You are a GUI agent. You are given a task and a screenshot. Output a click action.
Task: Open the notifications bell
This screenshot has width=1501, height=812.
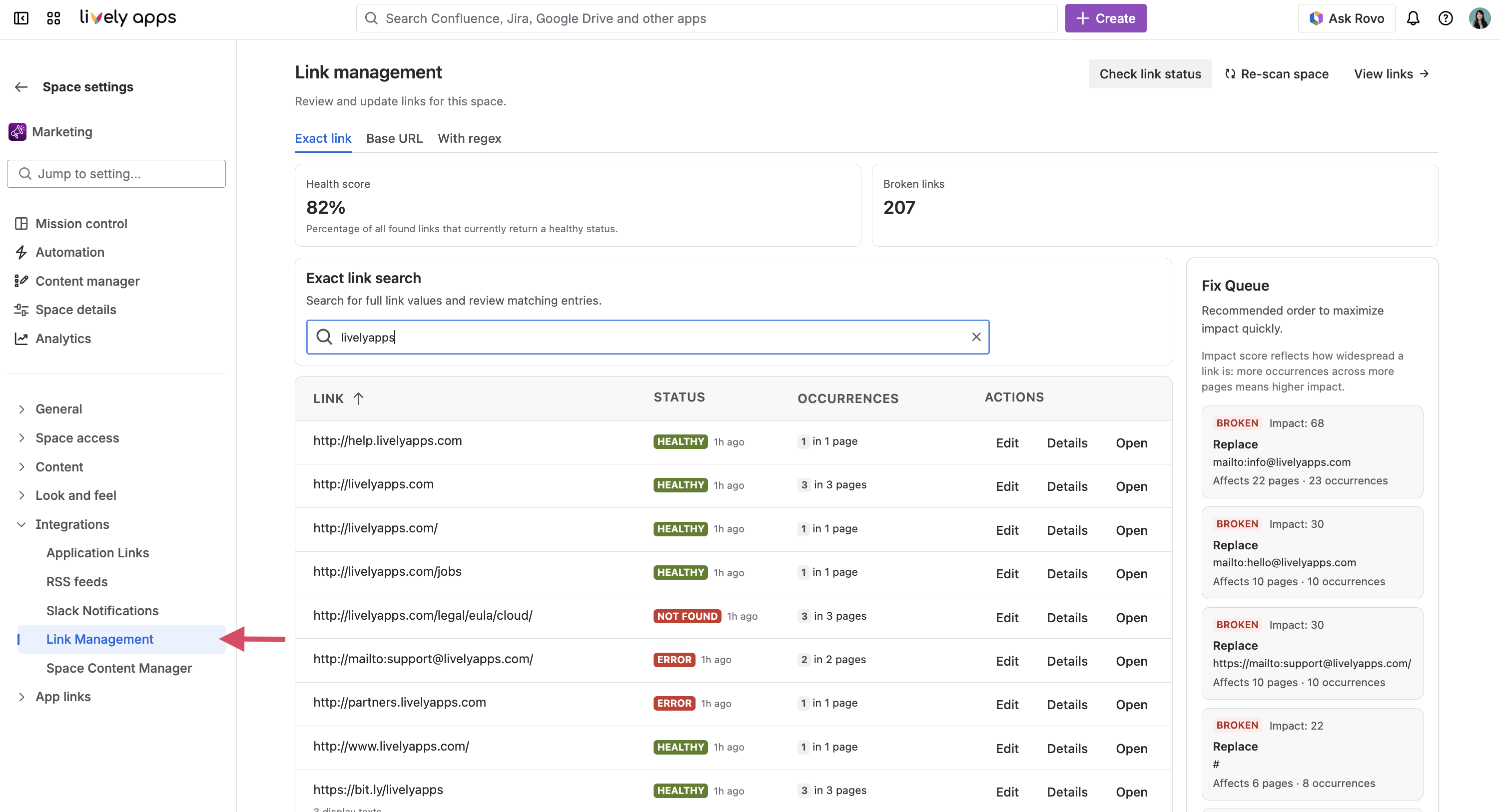1413,18
